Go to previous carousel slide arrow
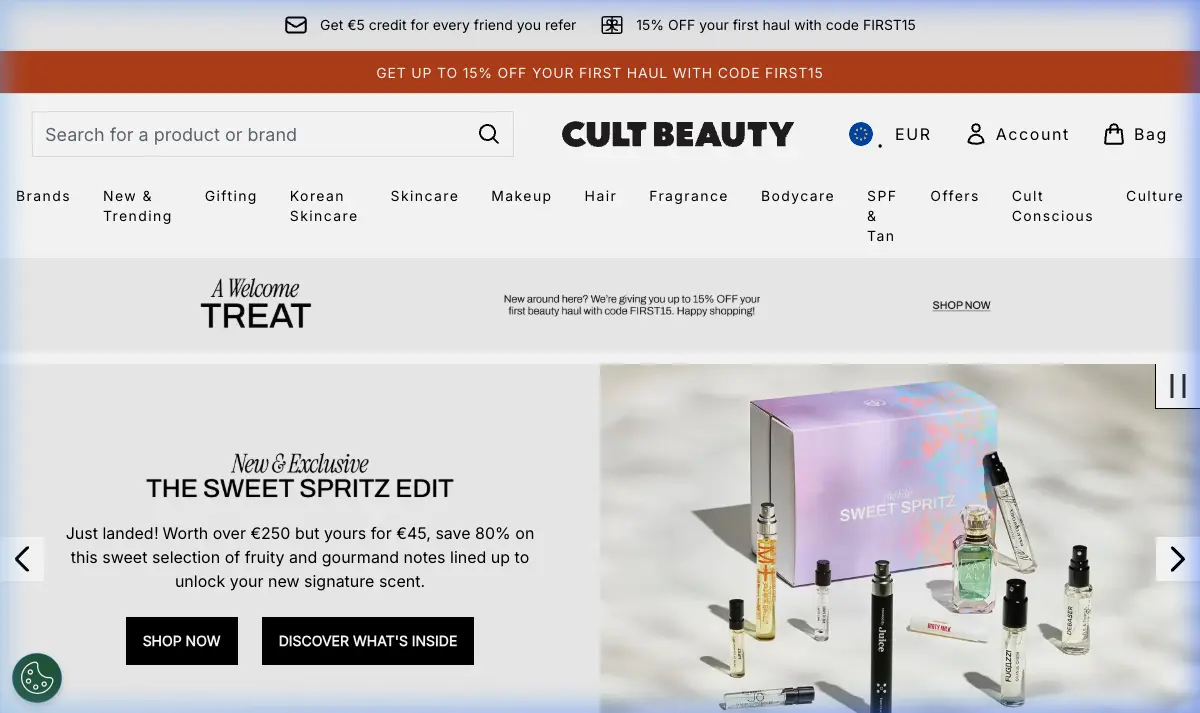Image resolution: width=1200 pixels, height=713 pixels. 22,559
